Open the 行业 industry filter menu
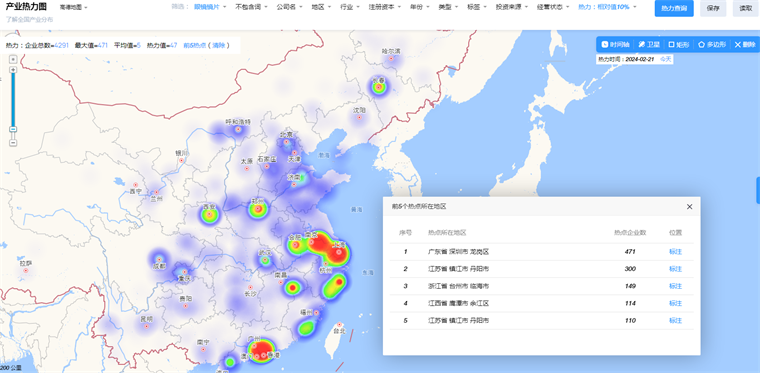The image size is (760, 373). [x=349, y=7]
